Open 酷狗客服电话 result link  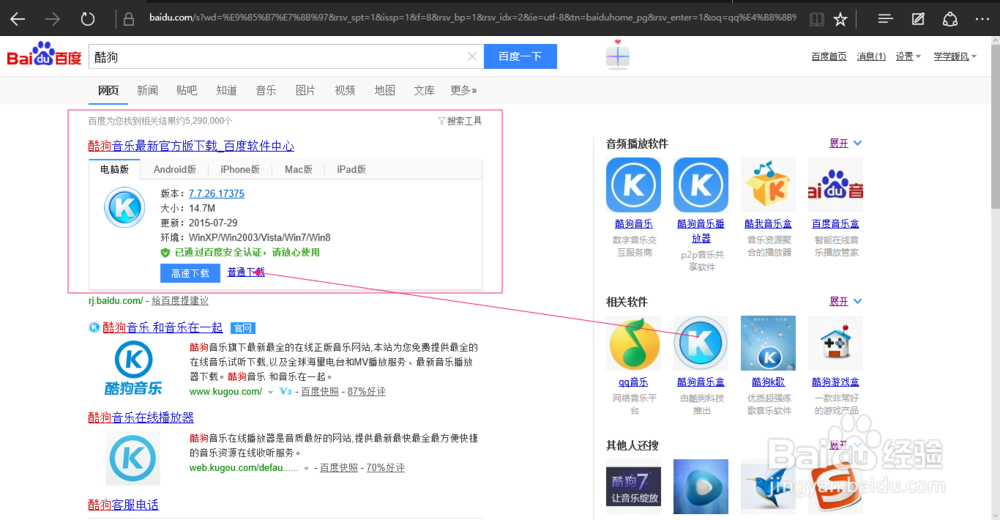[123, 505]
